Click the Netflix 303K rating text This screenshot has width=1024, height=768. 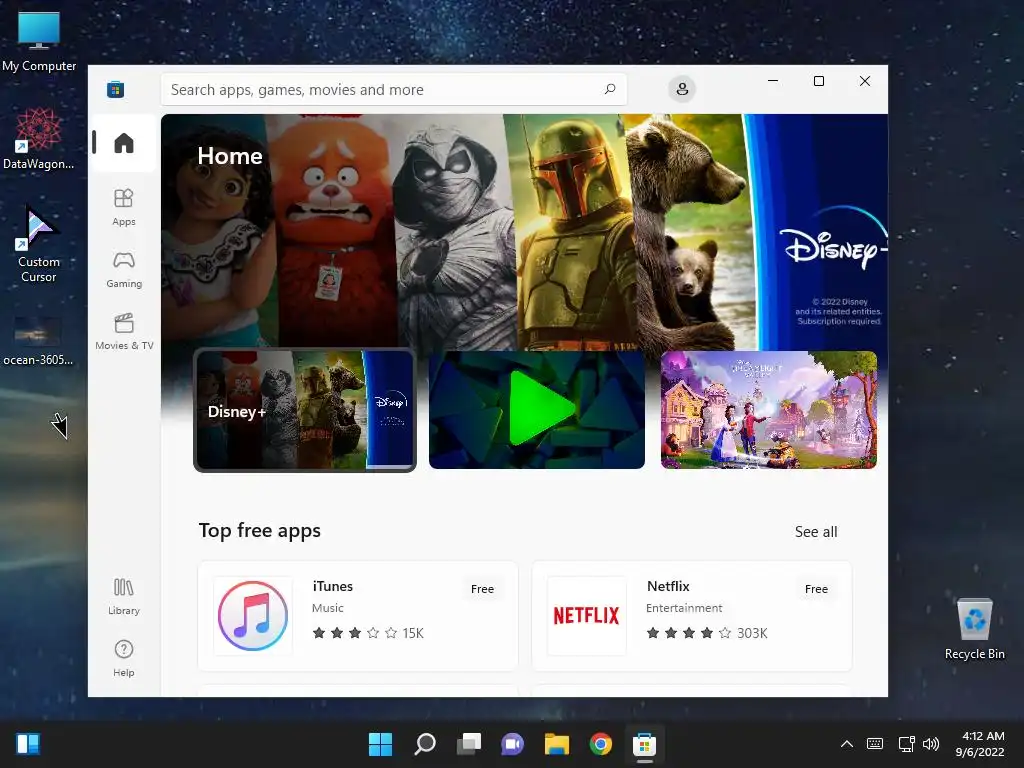point(752,633)
